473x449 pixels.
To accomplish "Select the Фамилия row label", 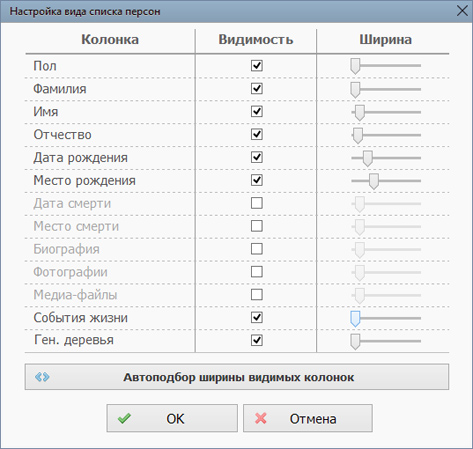I will tap(60, 89).
